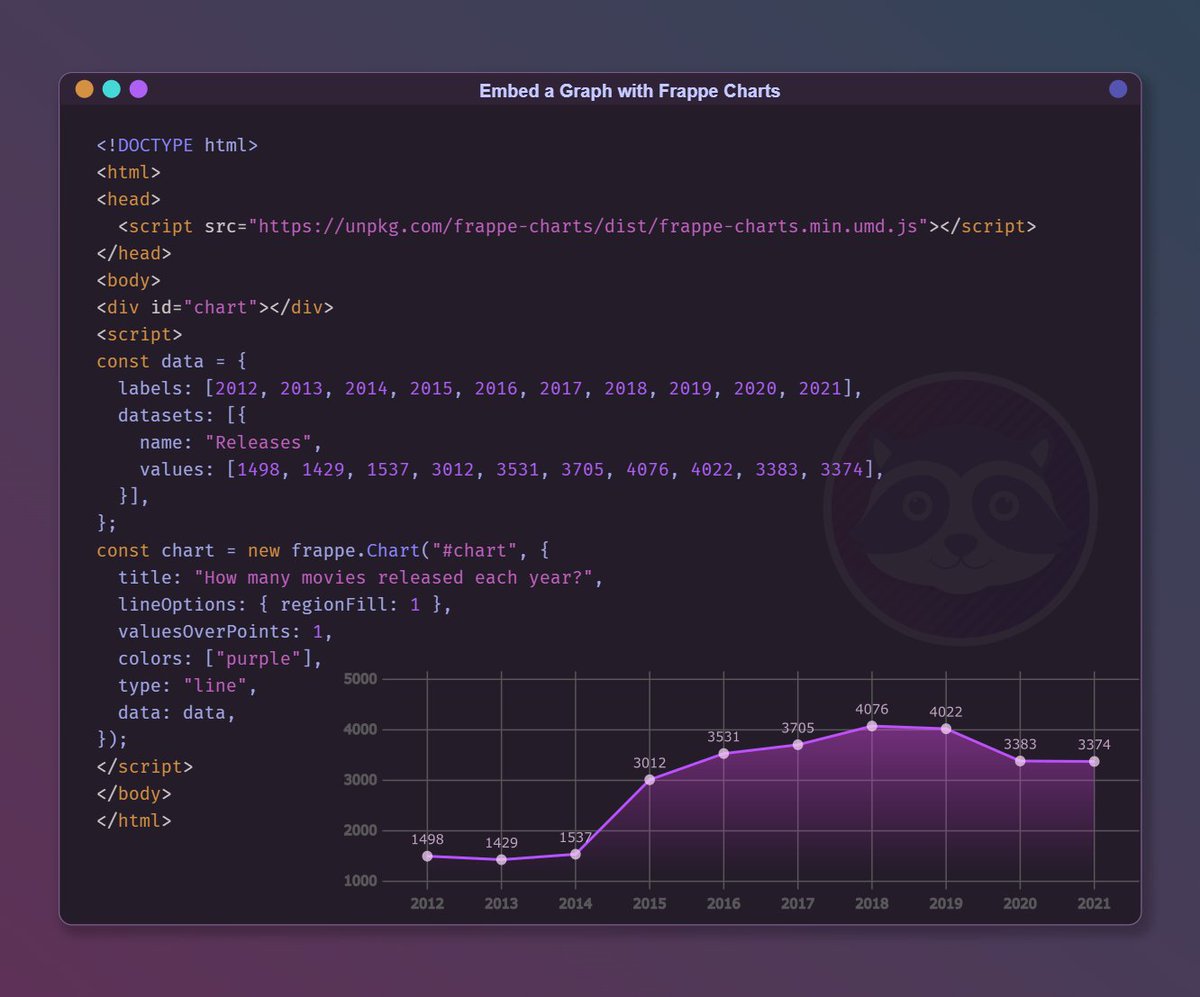Image resolution: width=1200 pixels, height=997 pixels.
Task: Click the "5000" y-axis label
Action: click(x=360, y=679)
